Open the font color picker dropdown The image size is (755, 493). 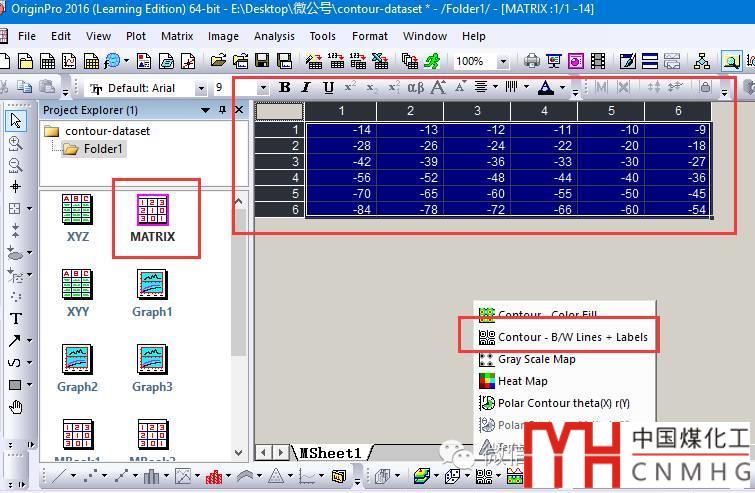[x=563, y=89]
